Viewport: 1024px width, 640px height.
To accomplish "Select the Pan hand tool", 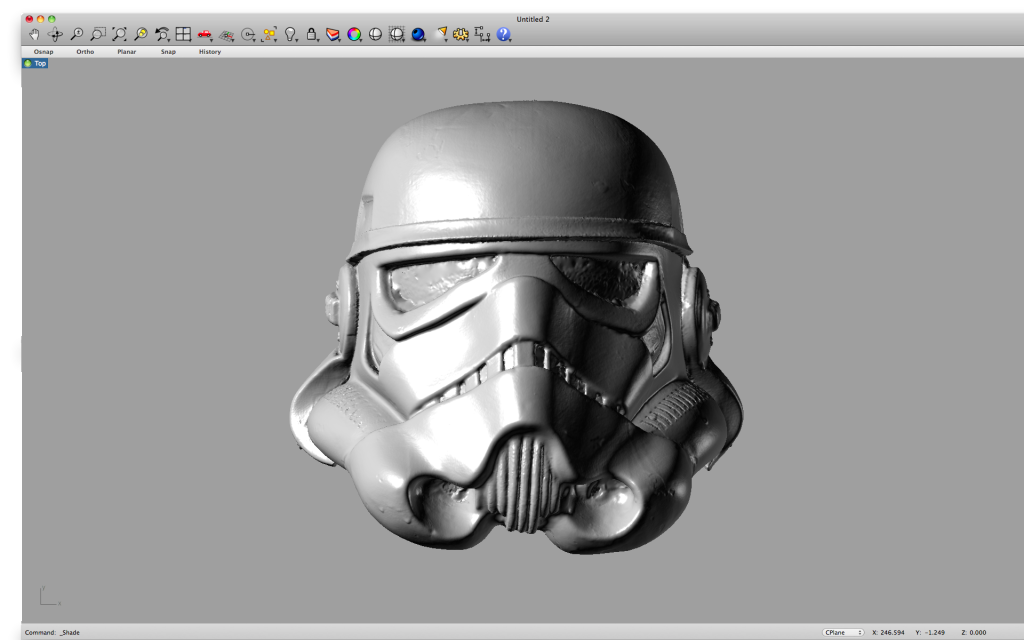I will tap(34, 35).
